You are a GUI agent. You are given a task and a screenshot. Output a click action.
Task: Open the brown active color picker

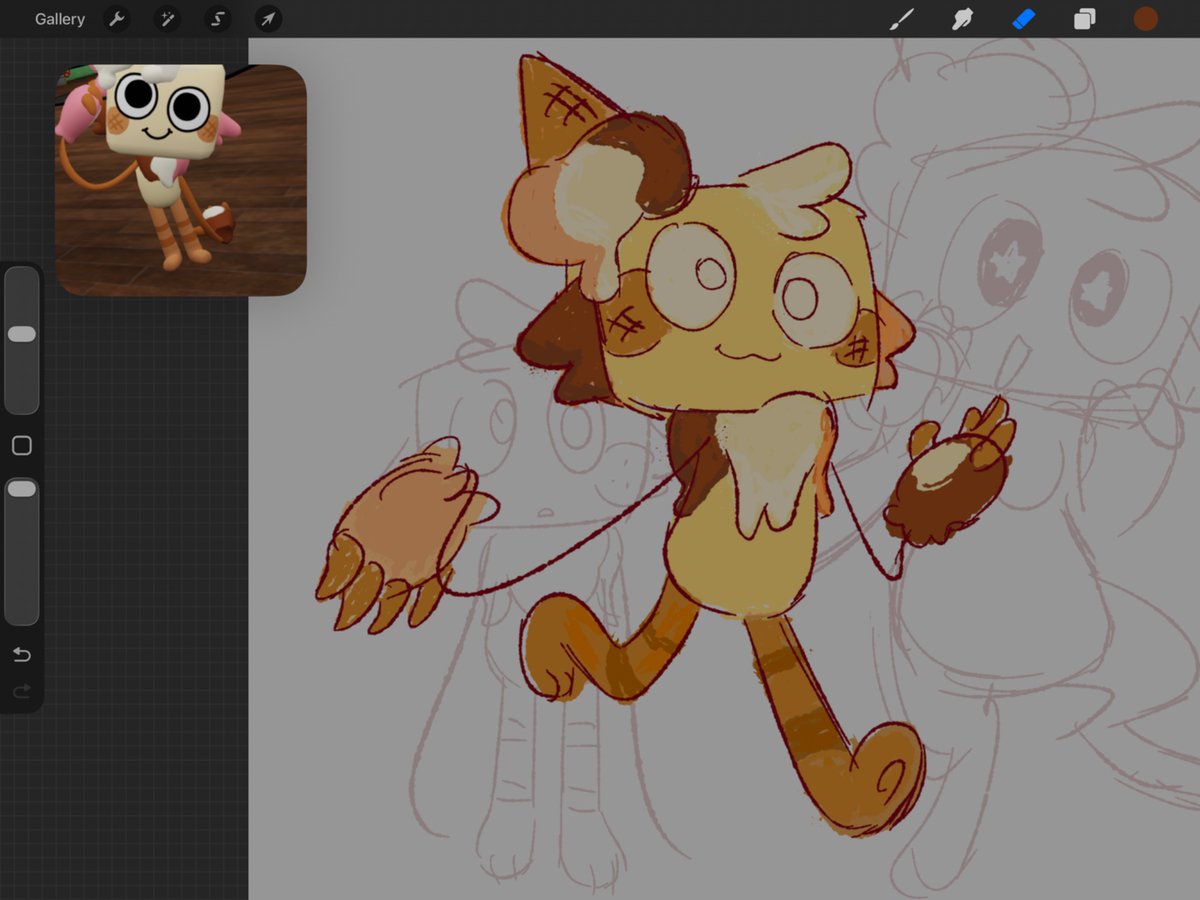(1145, 19)
